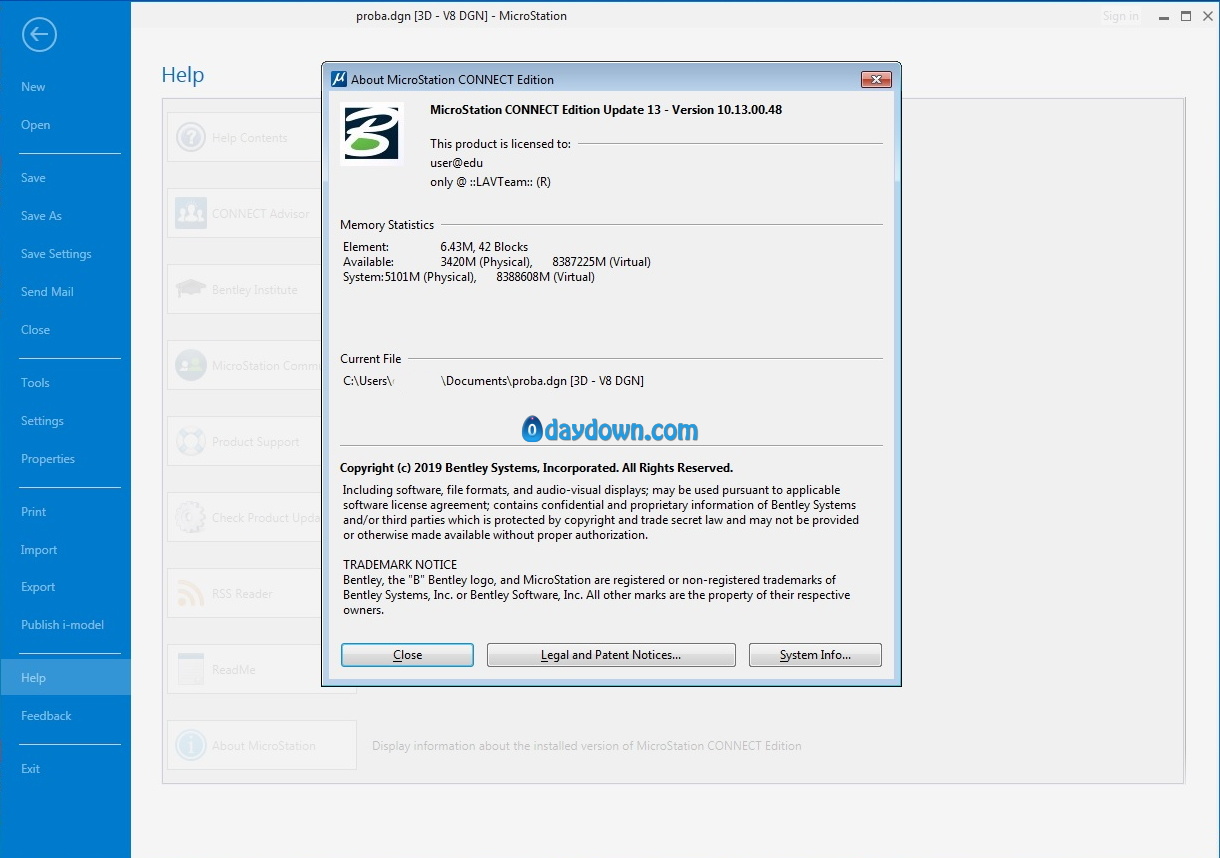Click the licensee text 'user@edu'
Viewport: 1220px width, 858px height.
pos(457,163)
